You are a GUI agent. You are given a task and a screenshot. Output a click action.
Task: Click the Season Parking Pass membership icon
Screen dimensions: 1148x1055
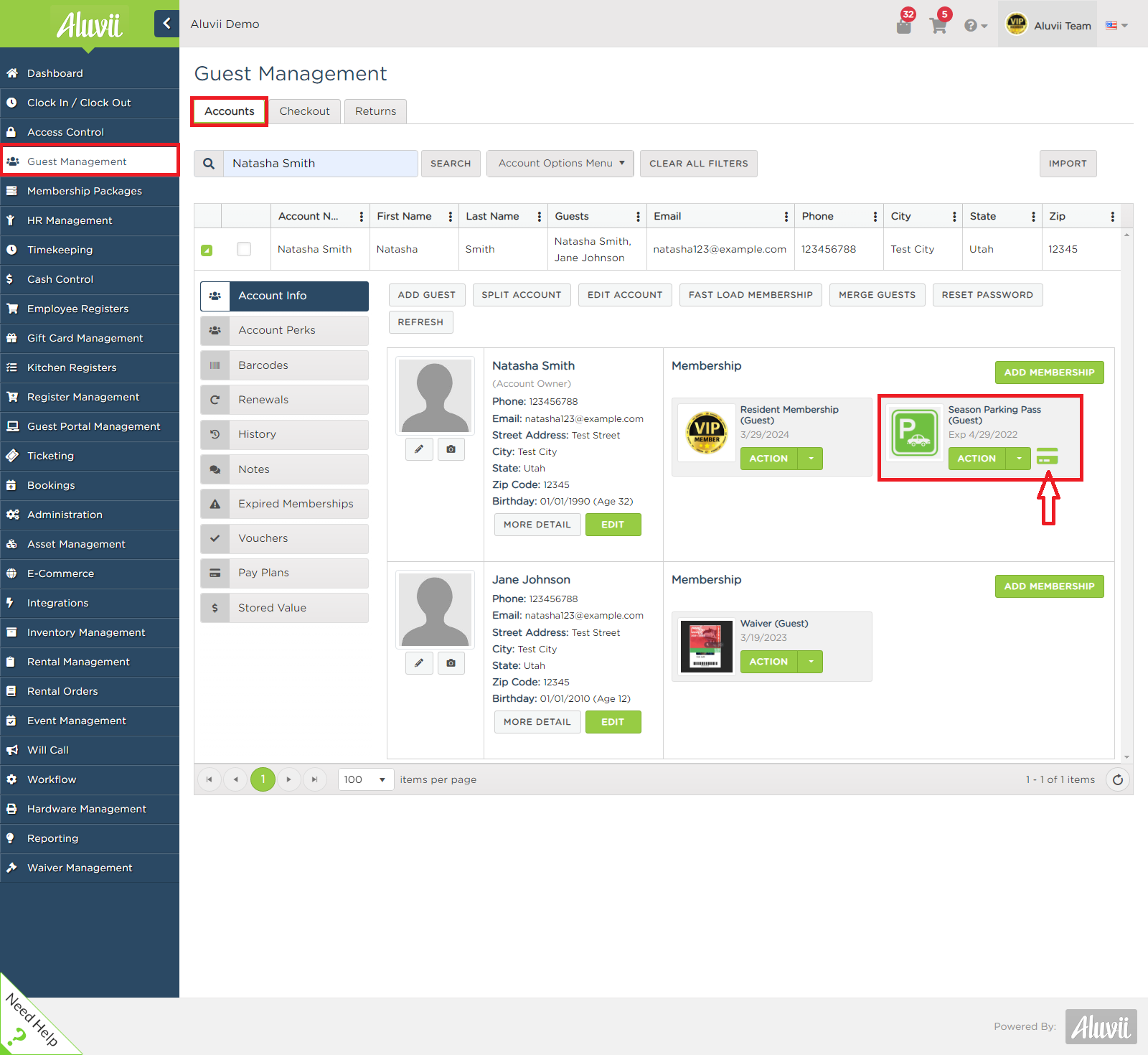point(914,433)
